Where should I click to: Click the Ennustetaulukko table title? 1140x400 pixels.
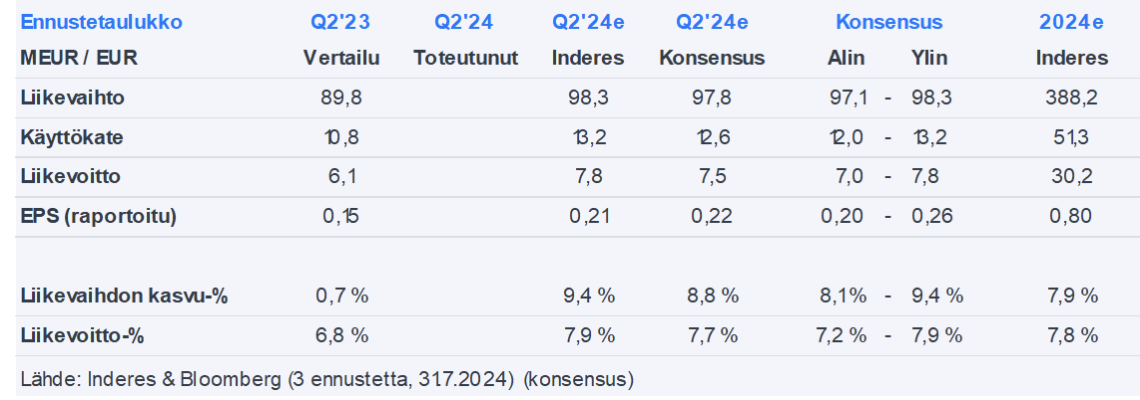pyautogui.click(x=101, y=22)
